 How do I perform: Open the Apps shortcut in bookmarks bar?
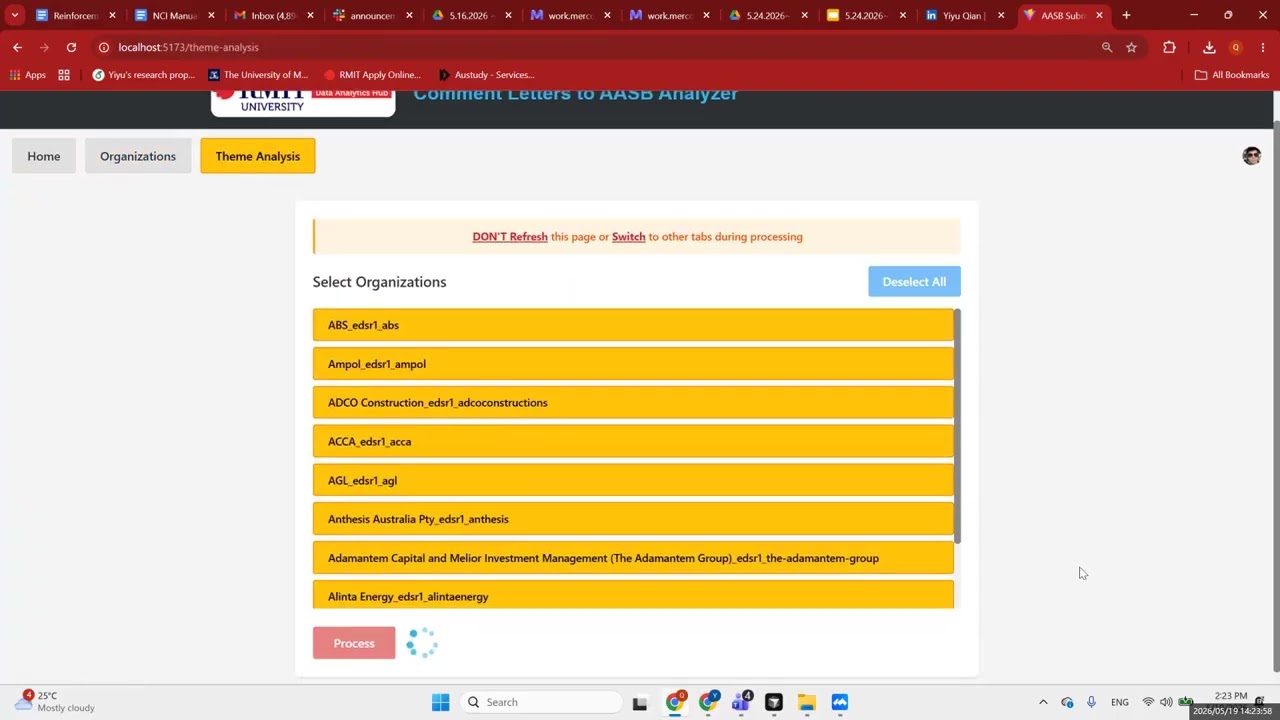tap(28, 75)
